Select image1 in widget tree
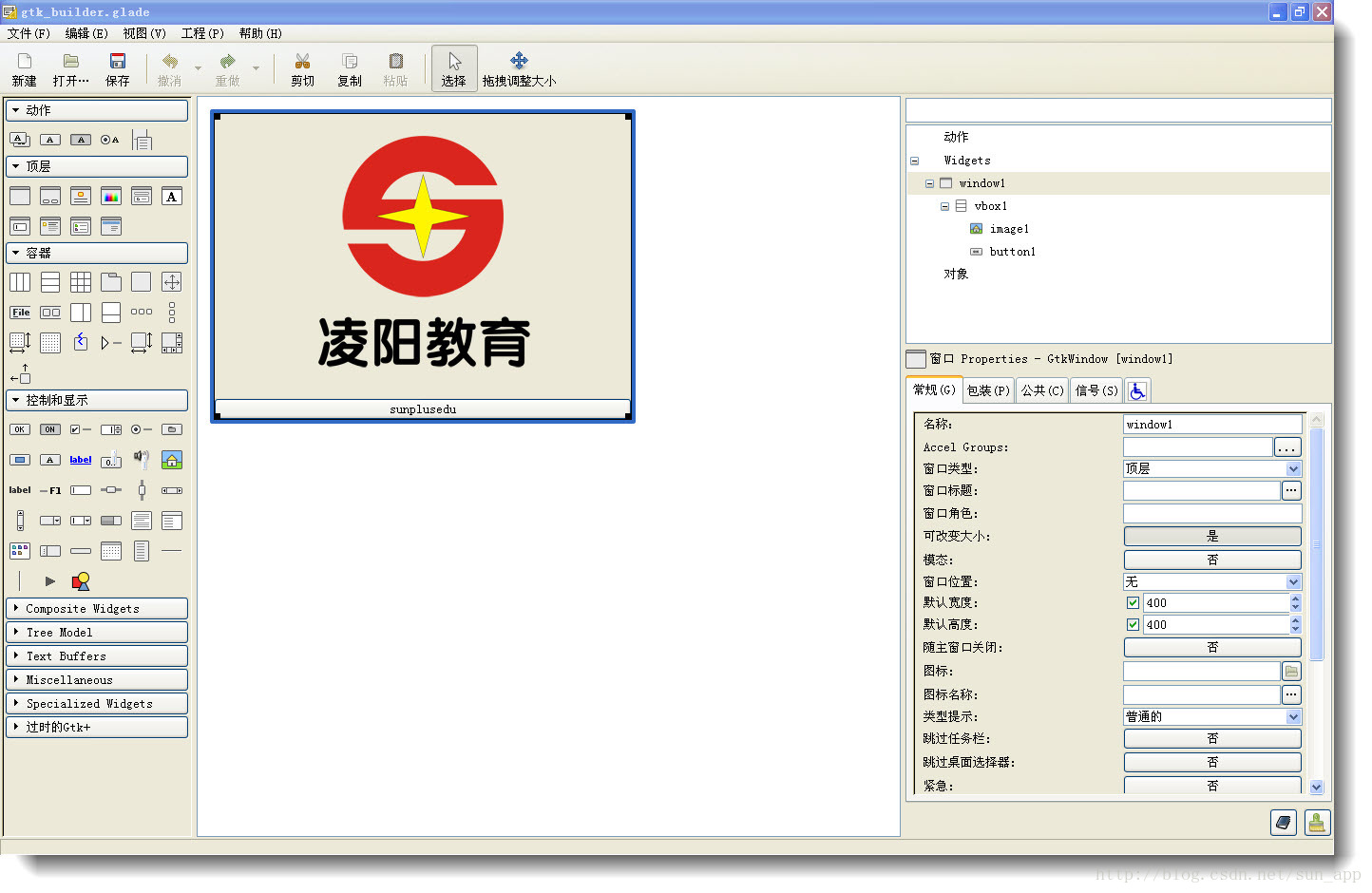 [1009, 229]
